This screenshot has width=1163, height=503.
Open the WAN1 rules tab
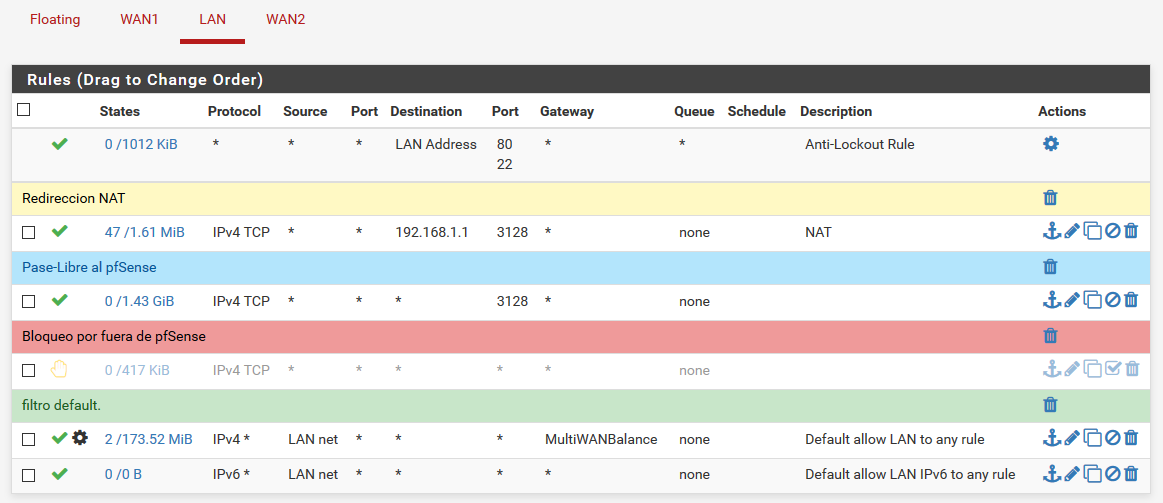tap(139, 20)
